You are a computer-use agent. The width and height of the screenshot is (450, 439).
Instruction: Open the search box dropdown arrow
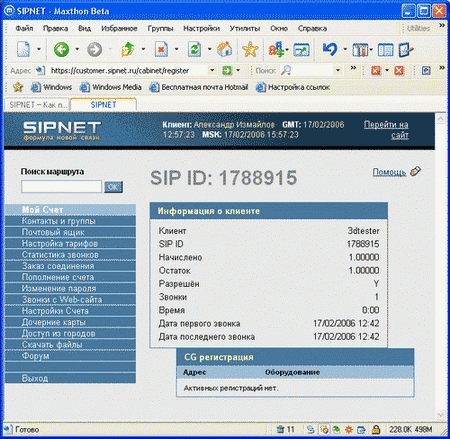click(x=338, y=70)
